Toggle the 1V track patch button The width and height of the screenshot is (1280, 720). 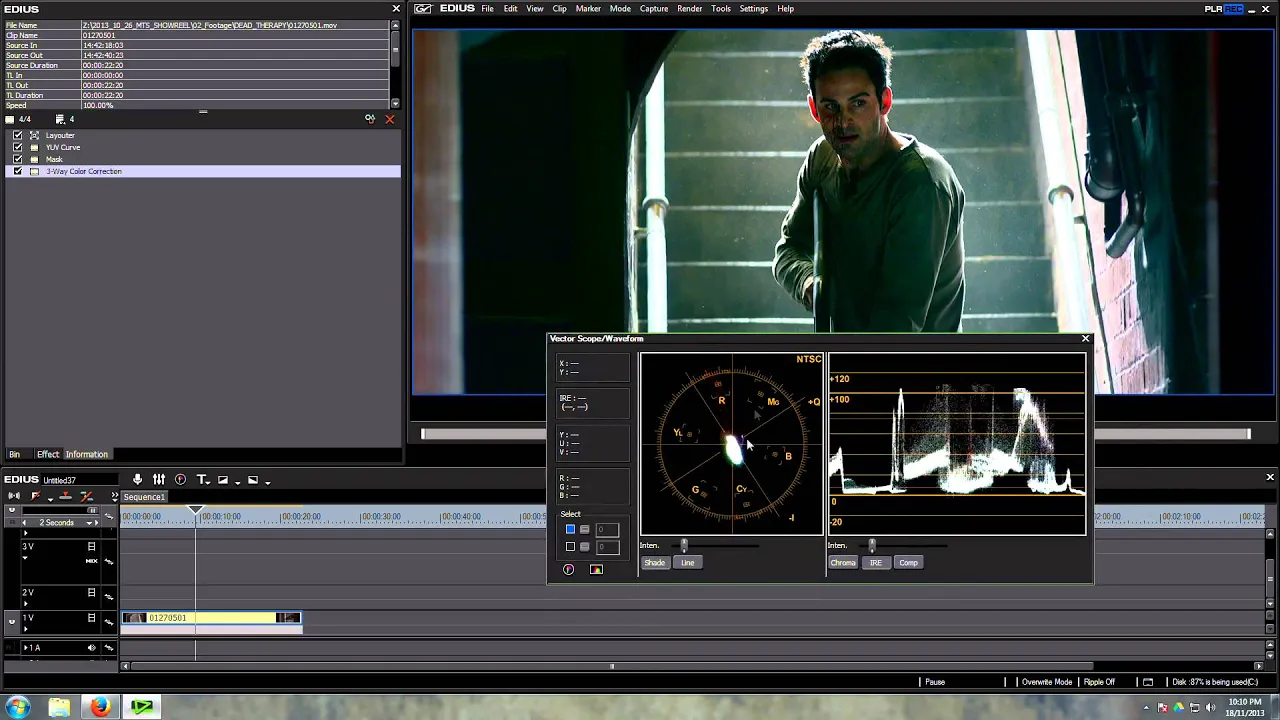(x=12, y=621)
